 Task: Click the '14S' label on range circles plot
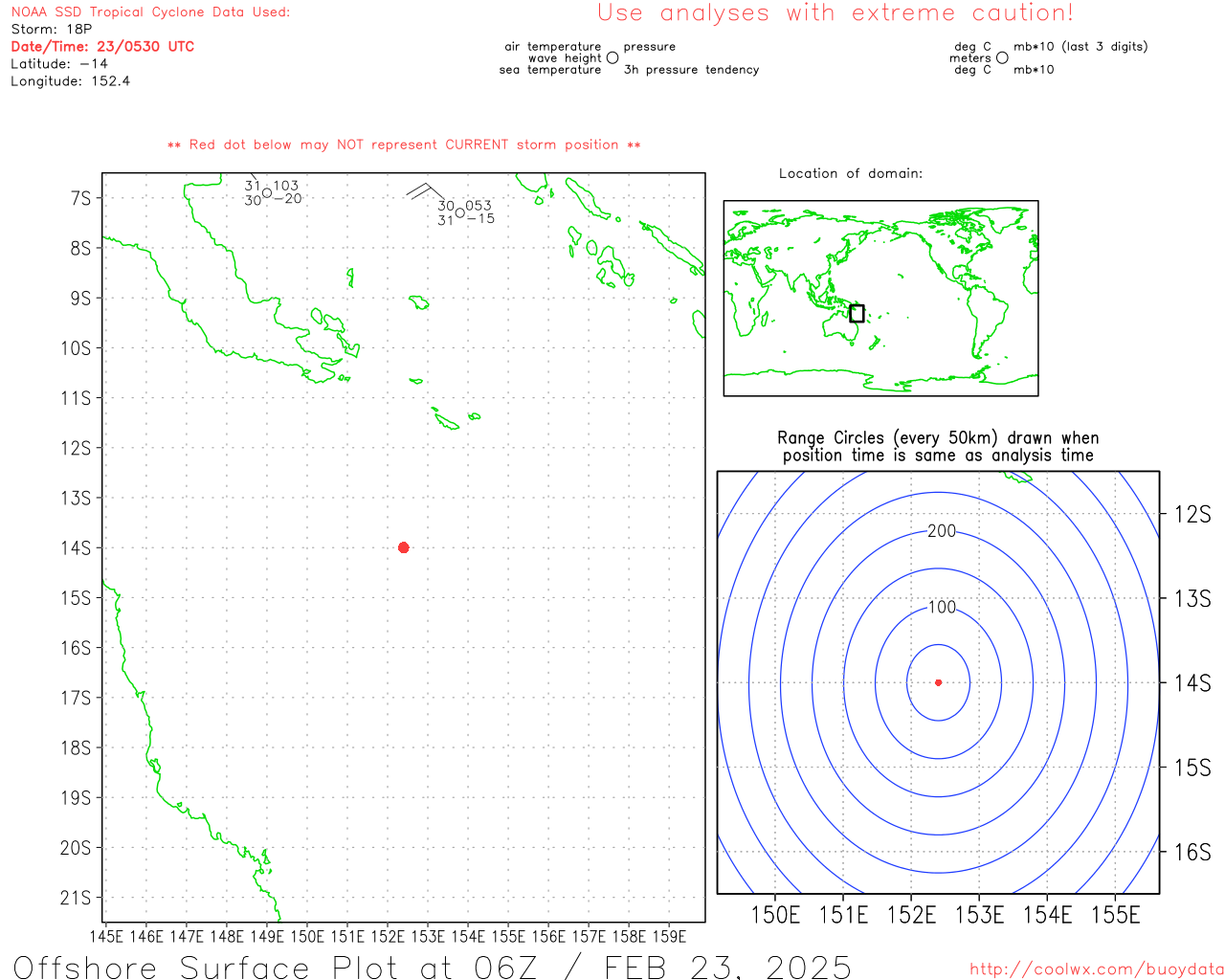[x=1192, y=683]
